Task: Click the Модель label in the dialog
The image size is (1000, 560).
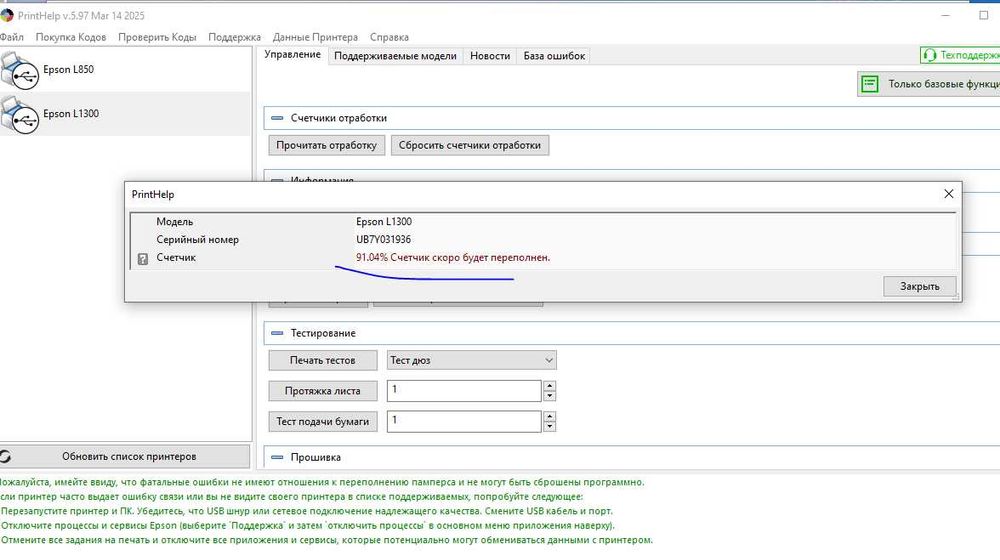Action: (x=175, y=222)
